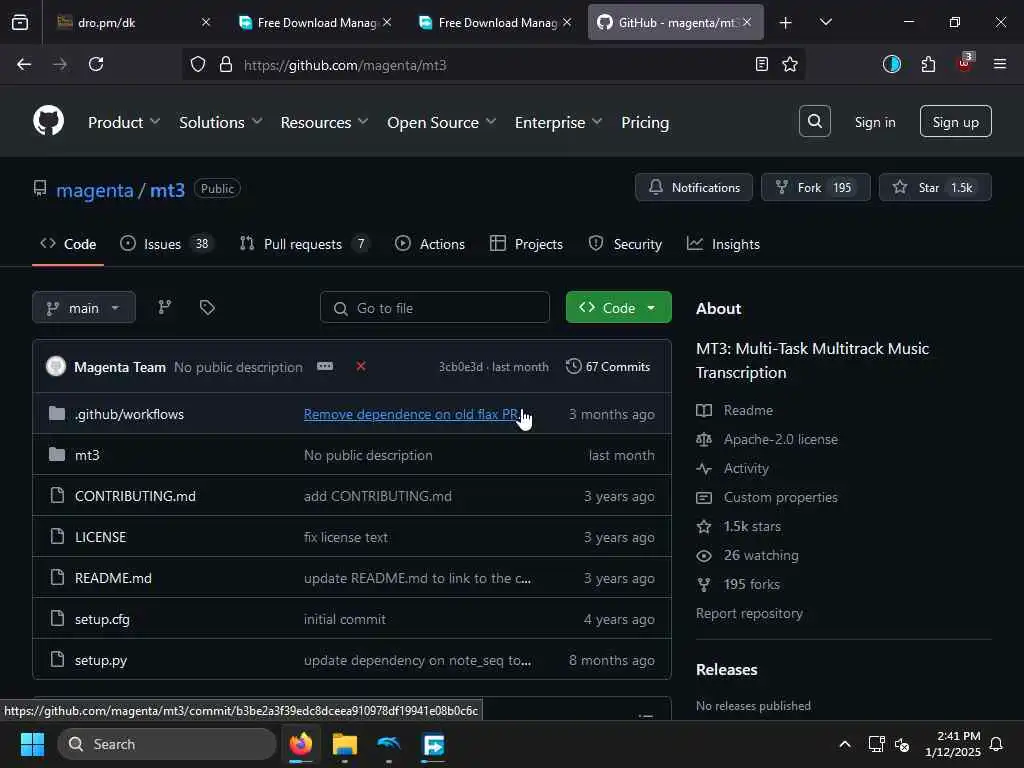Viewport: 1024px width, 768px height.
Task: Click the uBlock extension icon with badge
Action: 965,63
